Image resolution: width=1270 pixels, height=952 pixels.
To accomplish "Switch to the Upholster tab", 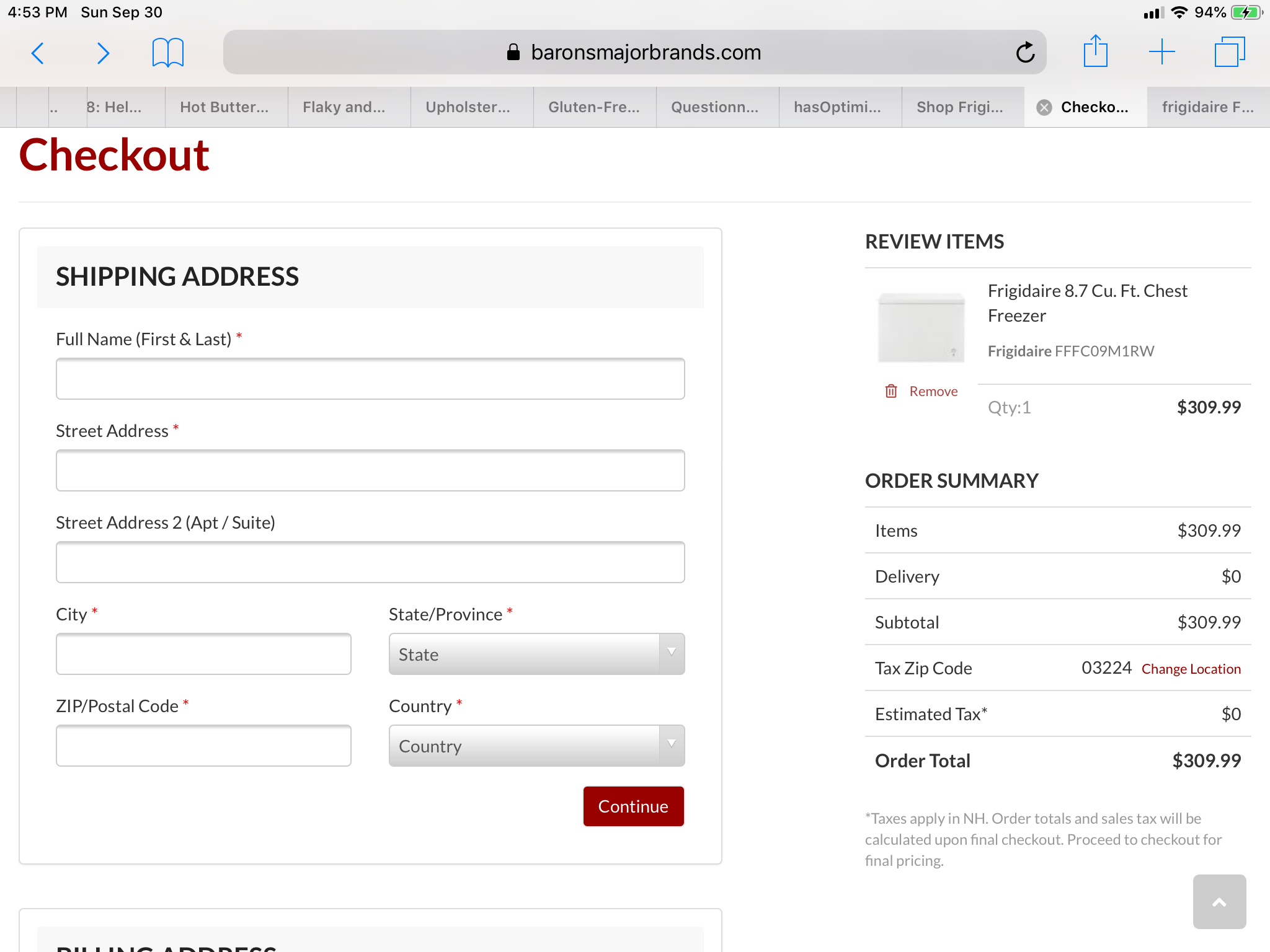I will click(472, 107).
